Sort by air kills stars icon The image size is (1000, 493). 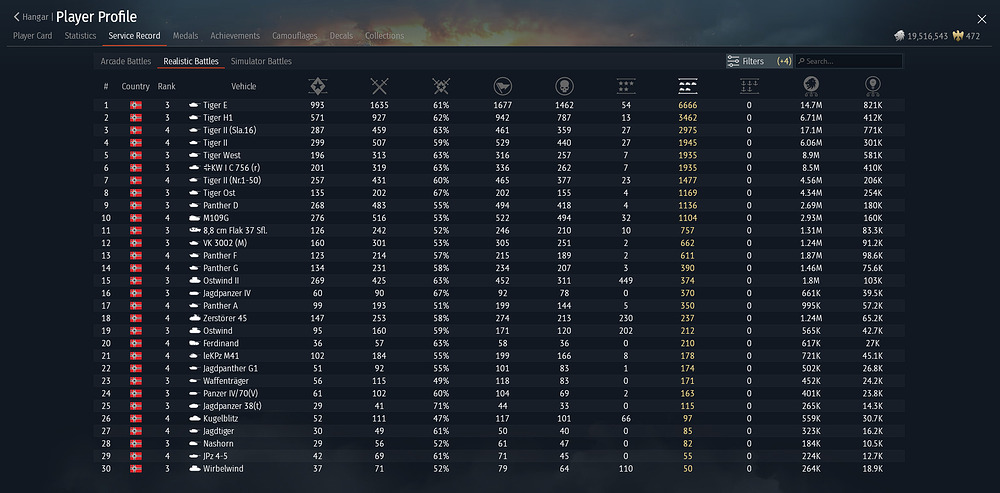626,86
